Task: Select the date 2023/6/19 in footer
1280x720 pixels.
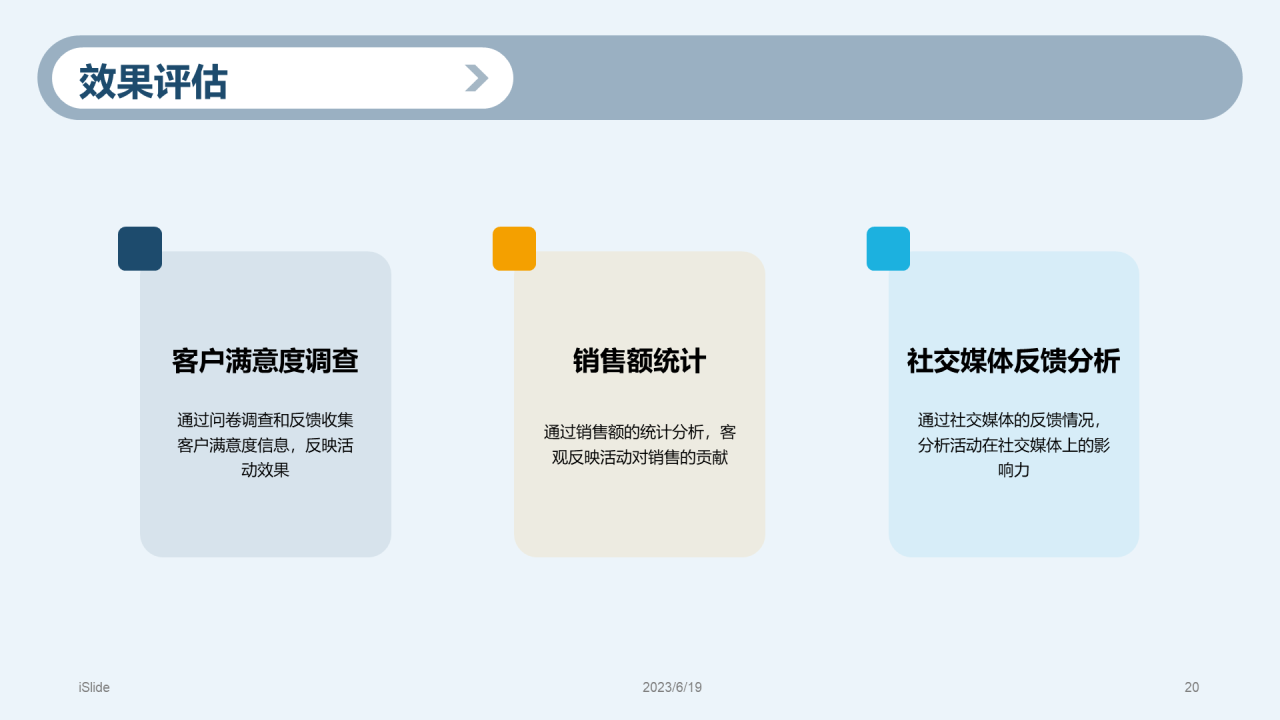Action: point(672,687)
